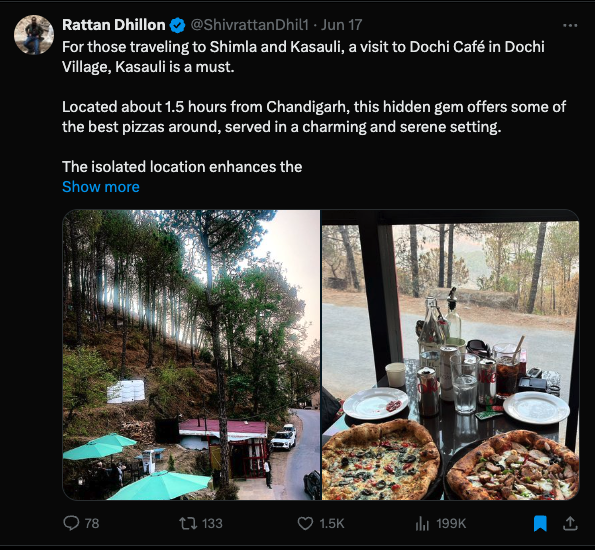
Task: Toggle the blue bookmark icon
Action: [x=540, y=523]
